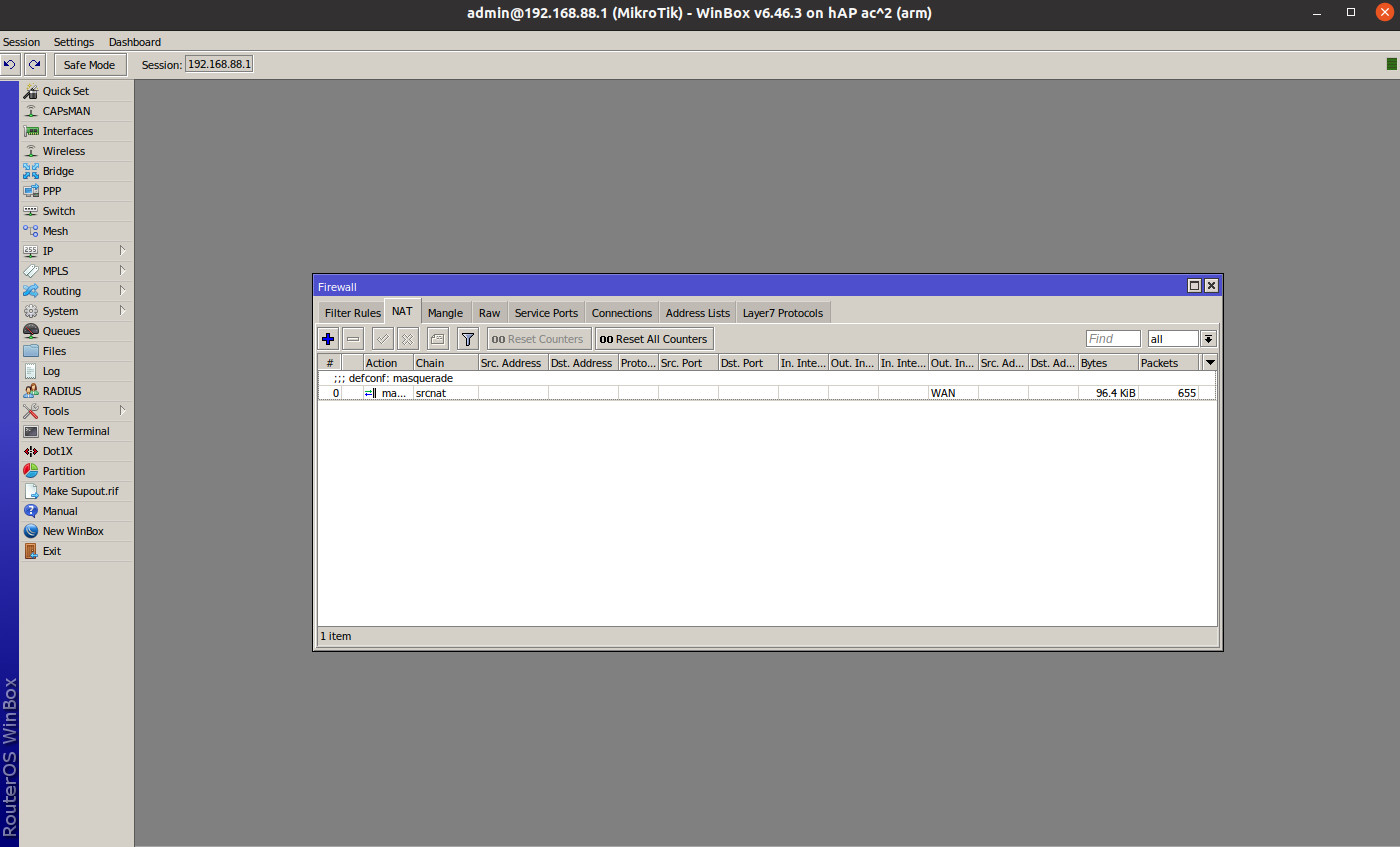This screenshot has width=1400, height=847.
Task: Toggle Safe Mode
Action: (90, 65)
